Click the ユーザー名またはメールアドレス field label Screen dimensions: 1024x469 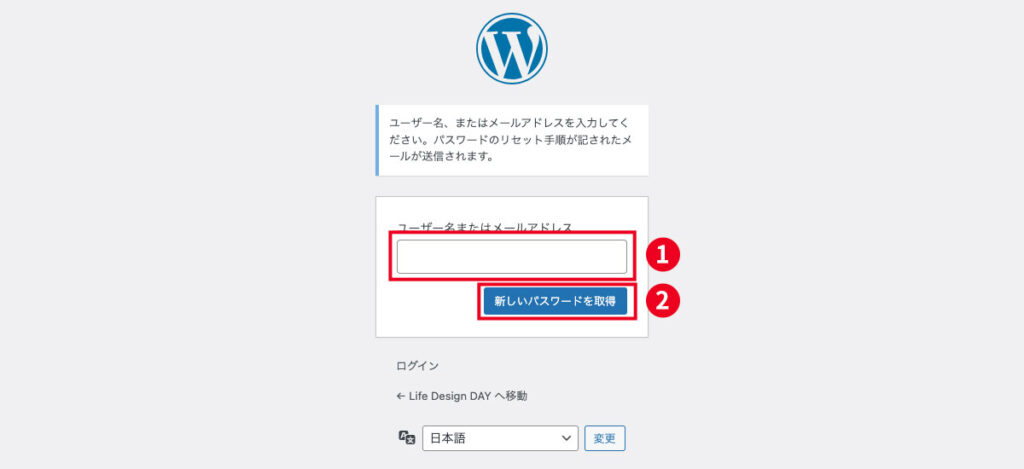coord(485,227)
